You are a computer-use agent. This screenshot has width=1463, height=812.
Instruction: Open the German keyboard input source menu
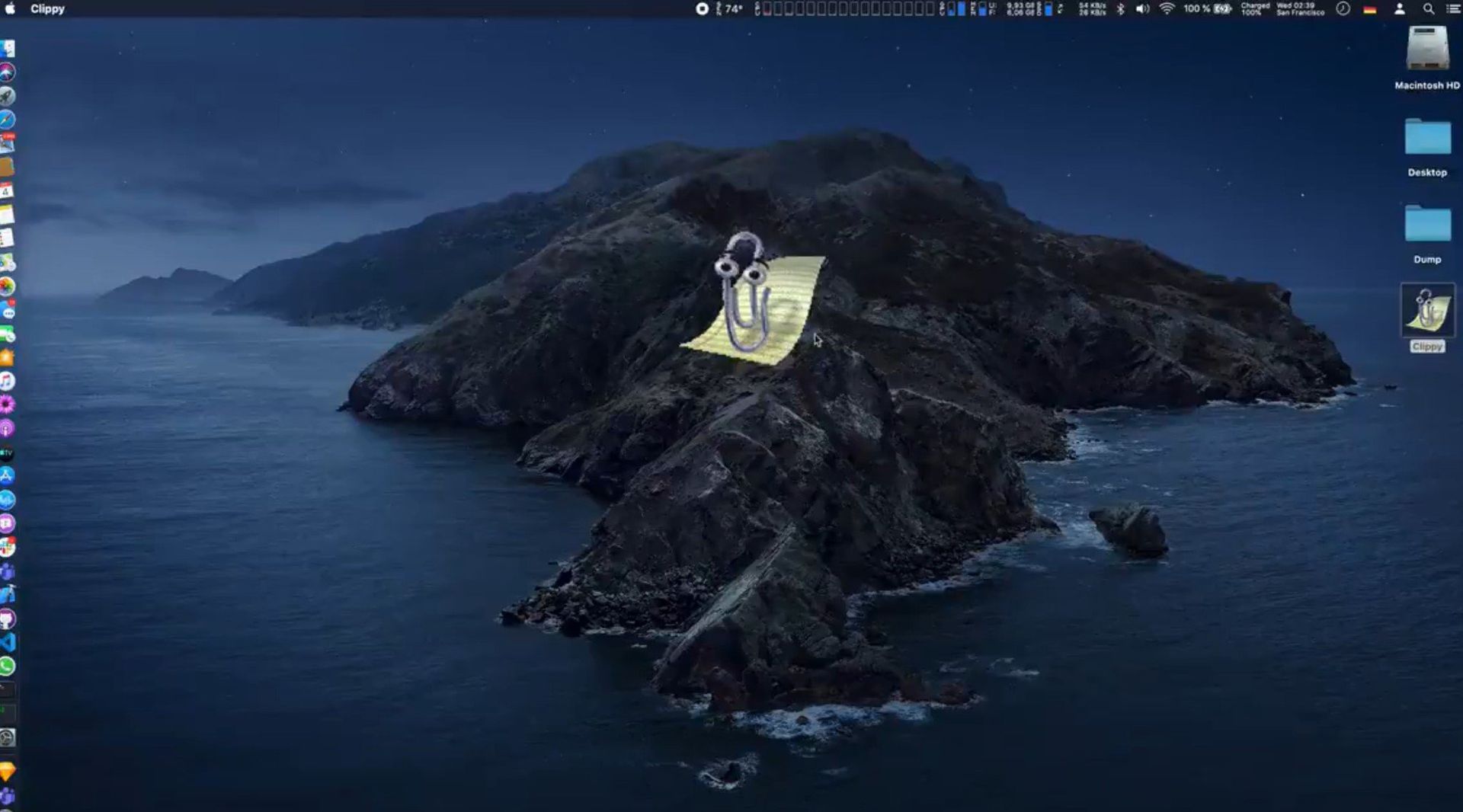point(1369,8)
